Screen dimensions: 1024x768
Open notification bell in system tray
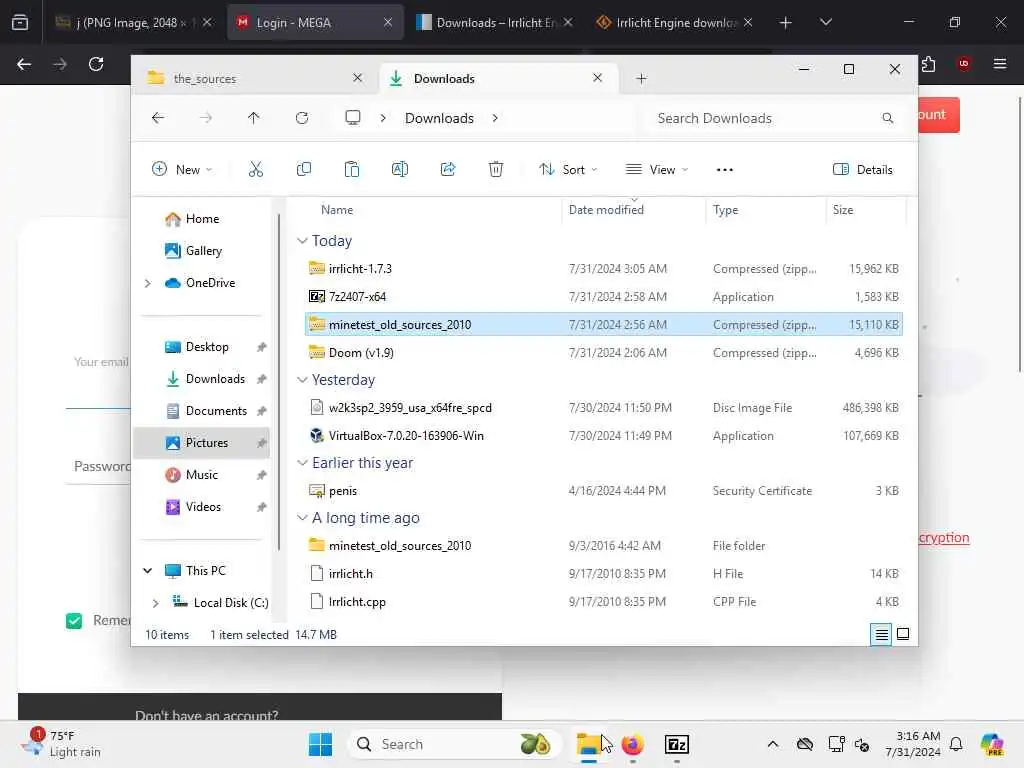click(956, 744)
